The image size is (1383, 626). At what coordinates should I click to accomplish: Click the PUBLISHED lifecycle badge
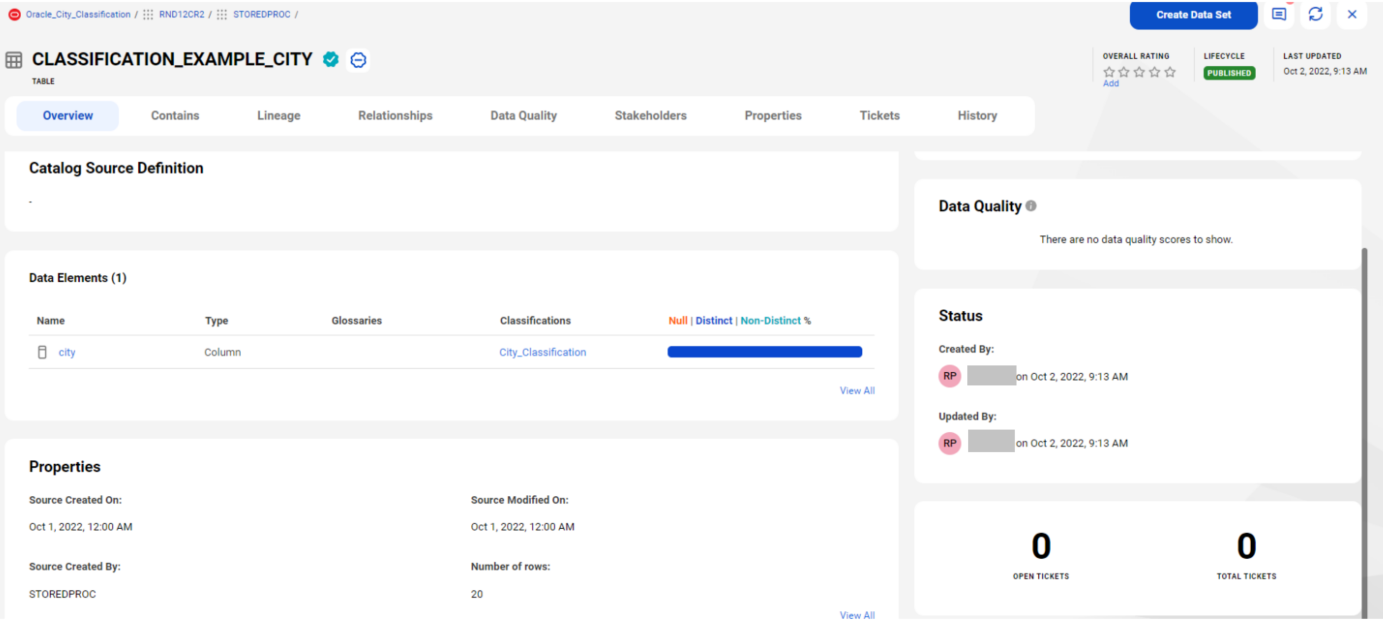tap(1229, 73)
